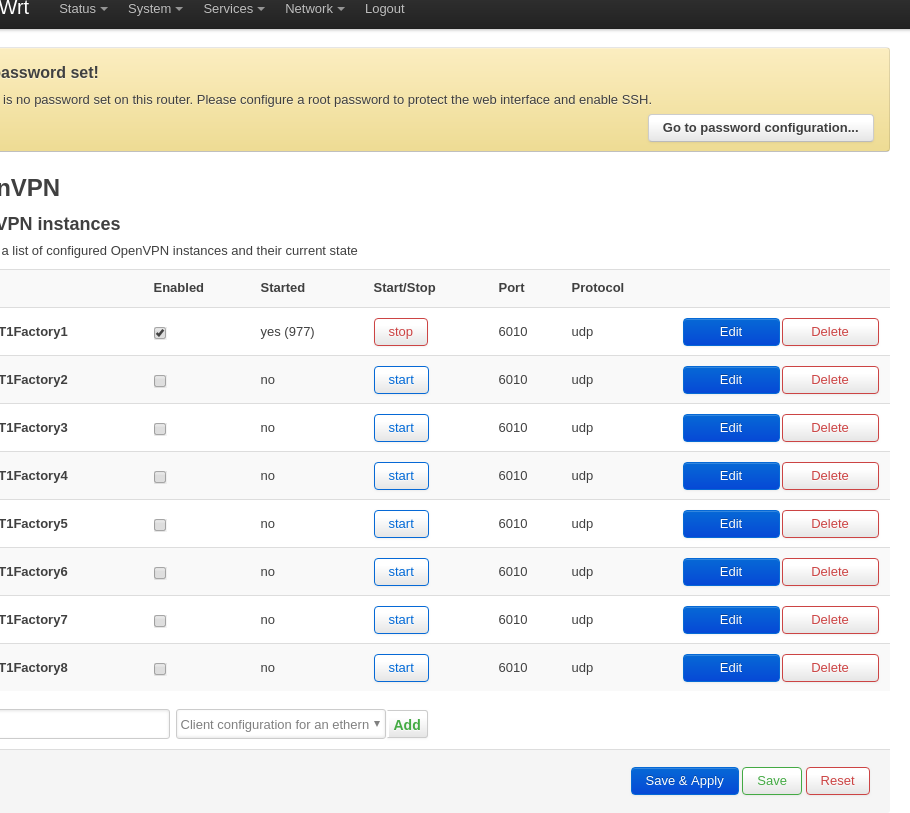Click the 'yes (977)' started status
910x813 pixels.
[x=287, y=332]
